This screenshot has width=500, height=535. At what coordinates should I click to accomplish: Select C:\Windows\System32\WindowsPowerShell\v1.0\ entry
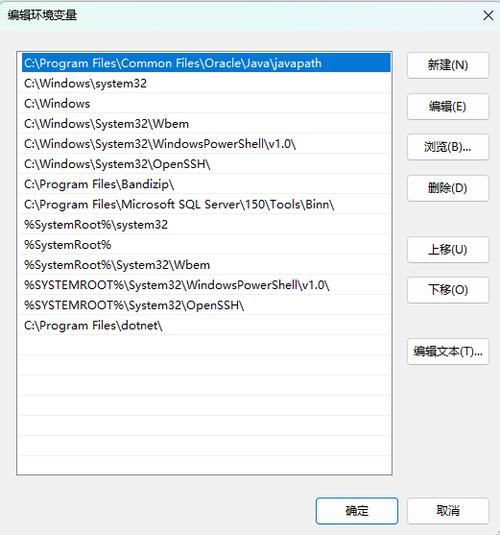click(x=206, y=144)
